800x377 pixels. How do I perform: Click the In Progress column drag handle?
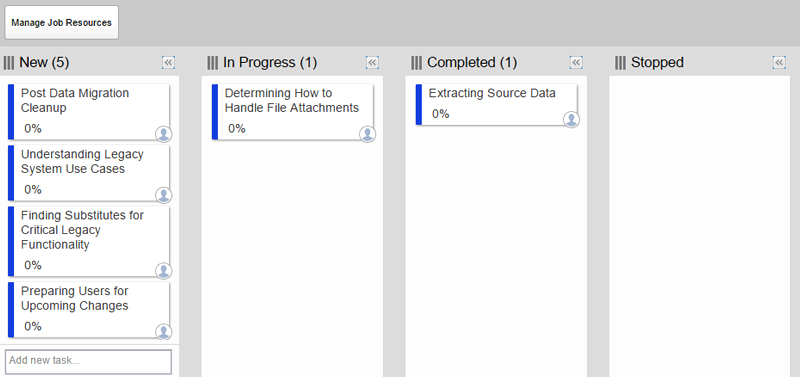(x=213, y=63)
